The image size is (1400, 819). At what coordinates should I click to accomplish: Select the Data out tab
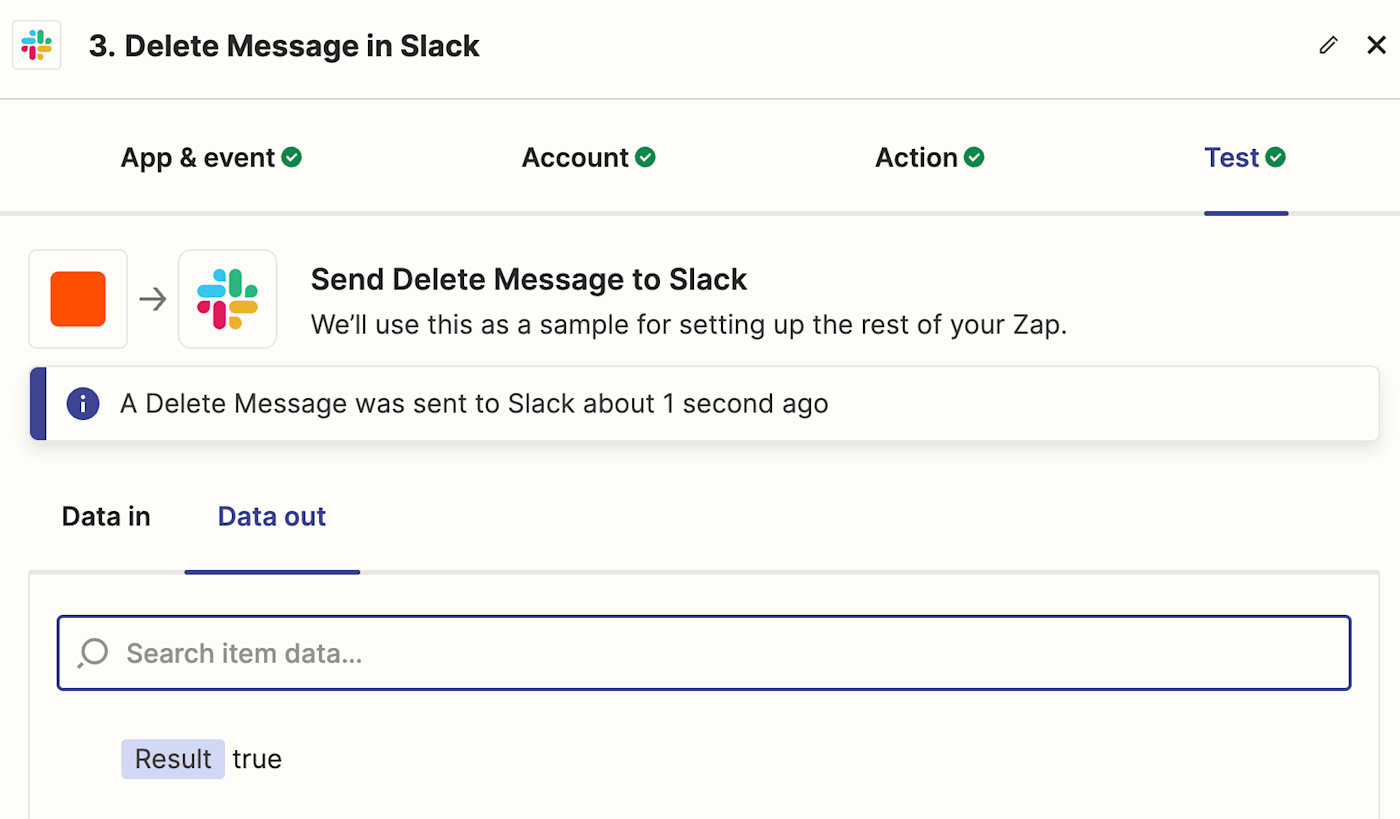(272, 517)
